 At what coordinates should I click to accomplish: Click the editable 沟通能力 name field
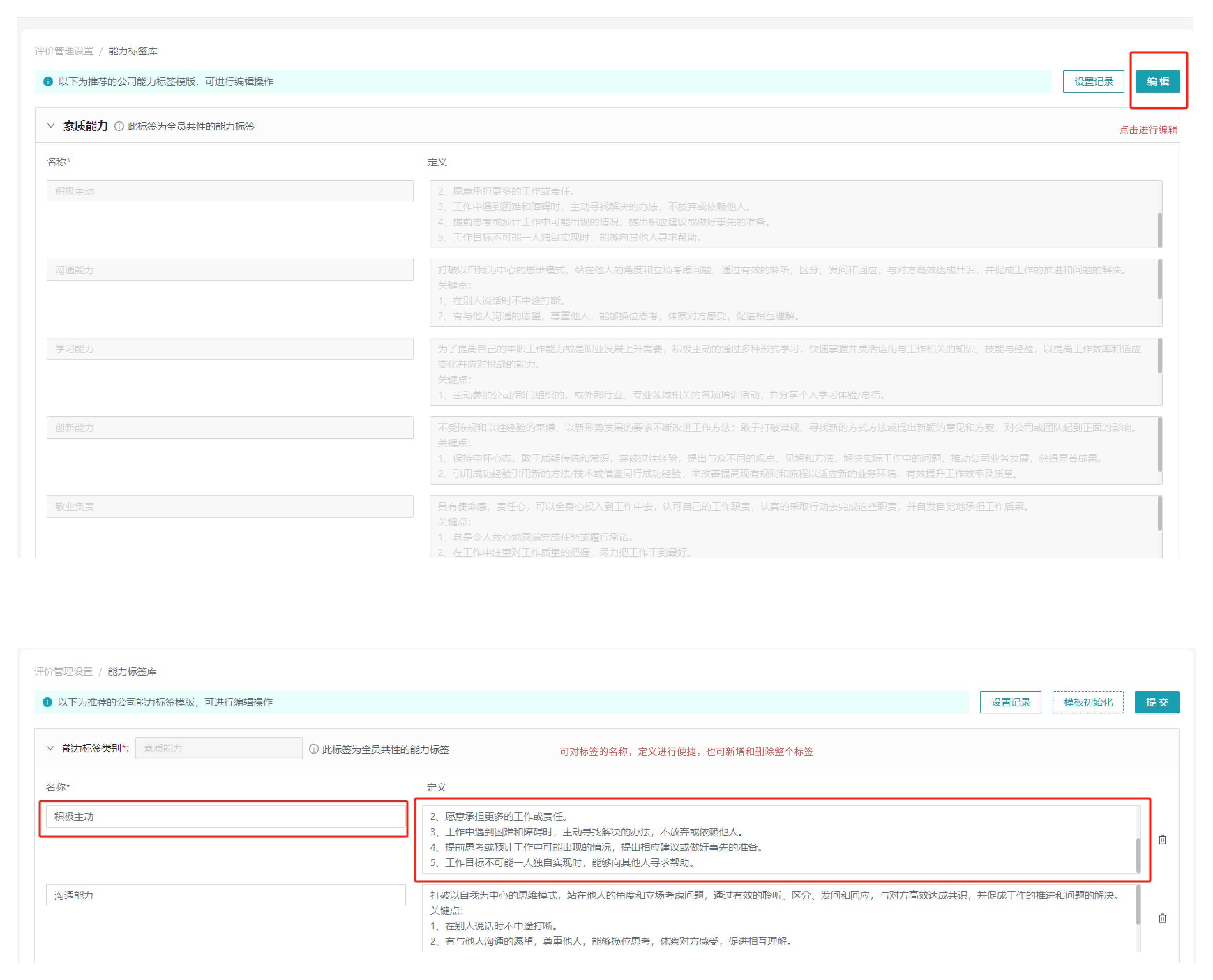[226, 895]
